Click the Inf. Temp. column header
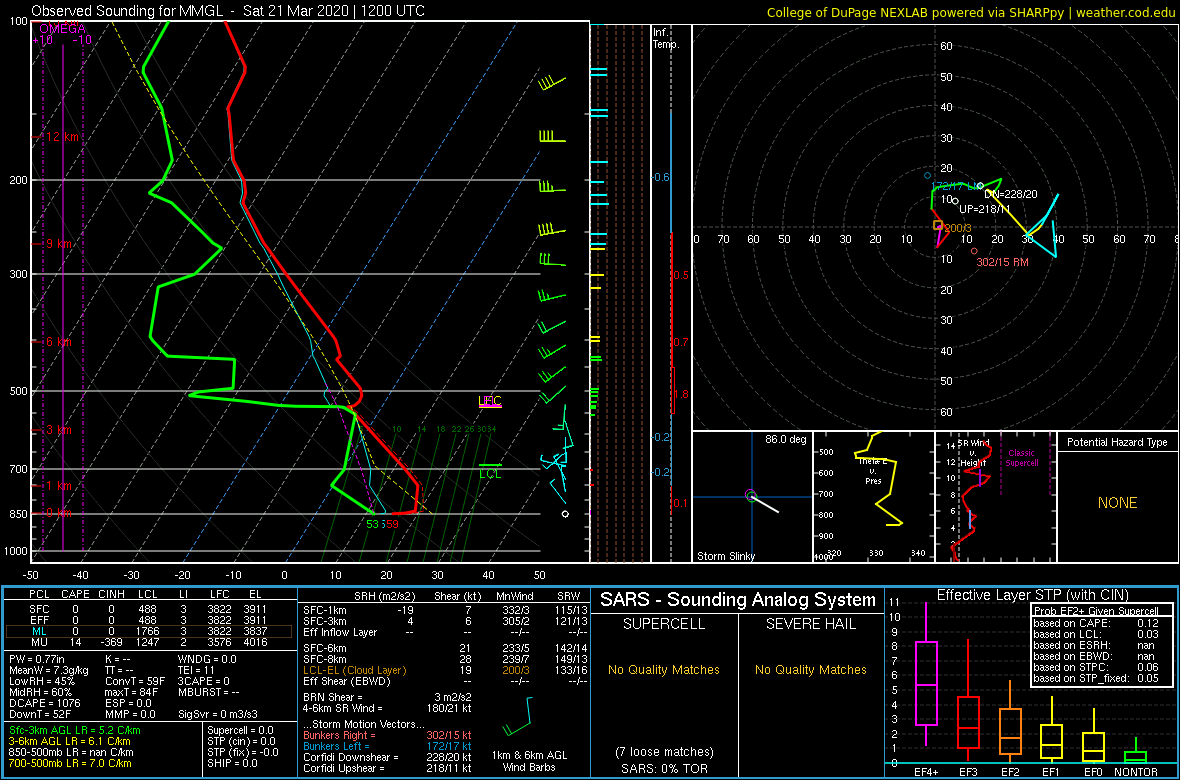 click(x=666, y=38)
